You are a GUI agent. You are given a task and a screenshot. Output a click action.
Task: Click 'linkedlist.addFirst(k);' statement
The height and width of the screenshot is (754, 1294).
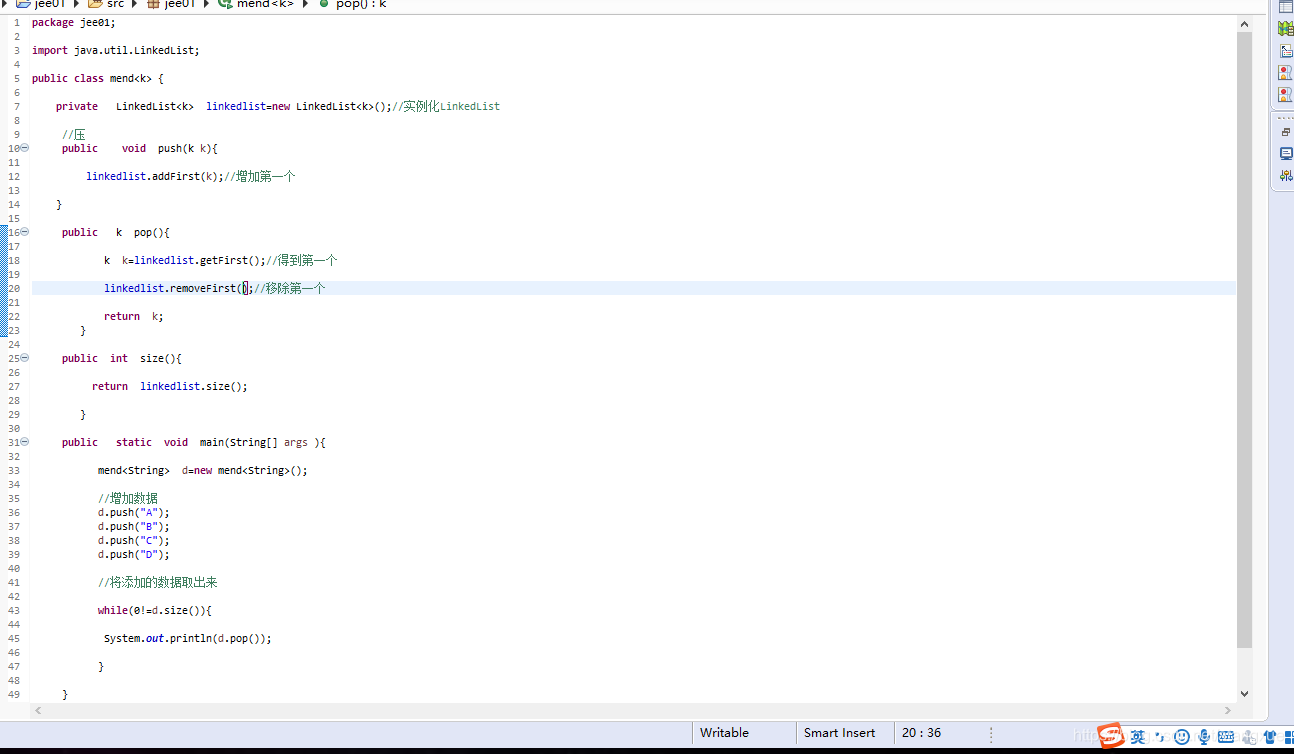click(155, 176)
